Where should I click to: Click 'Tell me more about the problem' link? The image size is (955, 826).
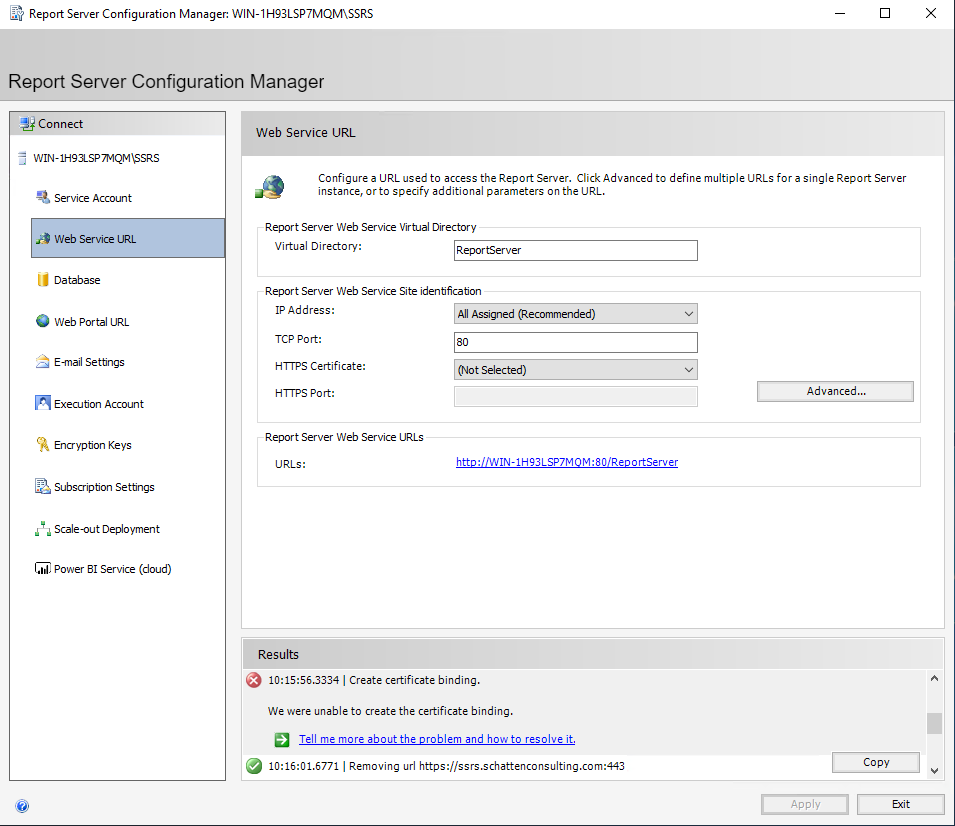[x=437, y=739]
